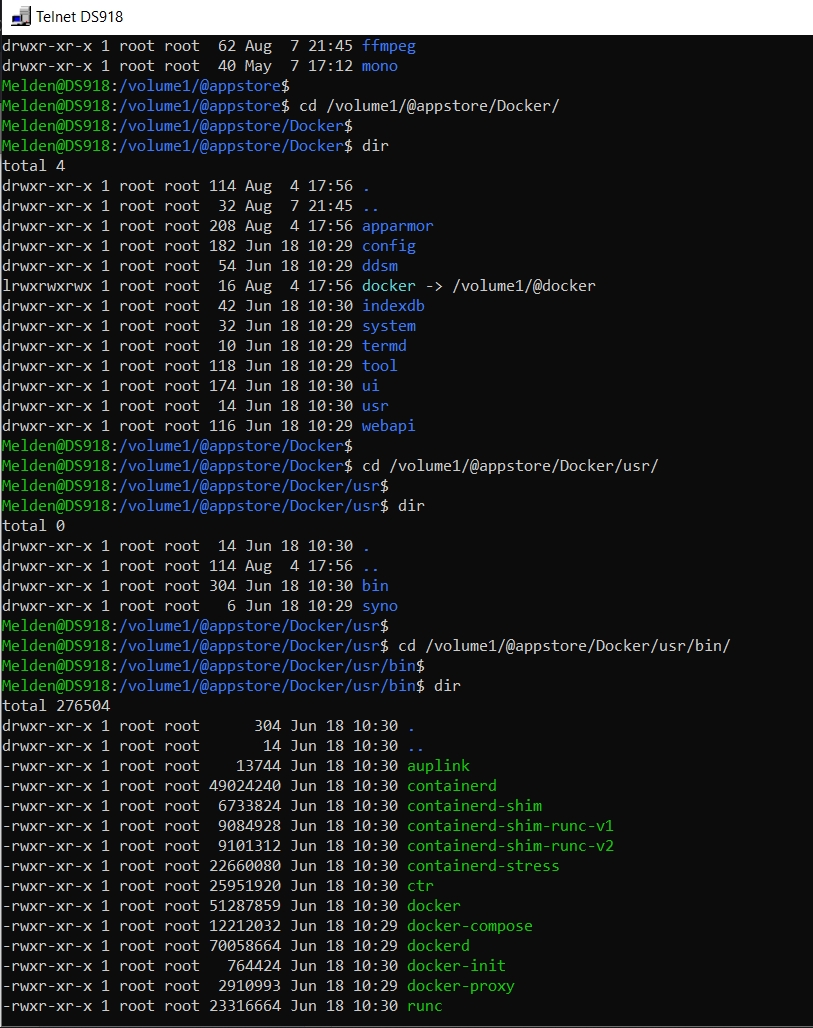Select the 'apparmor' folder name
813x1028 pixels.
397,226
